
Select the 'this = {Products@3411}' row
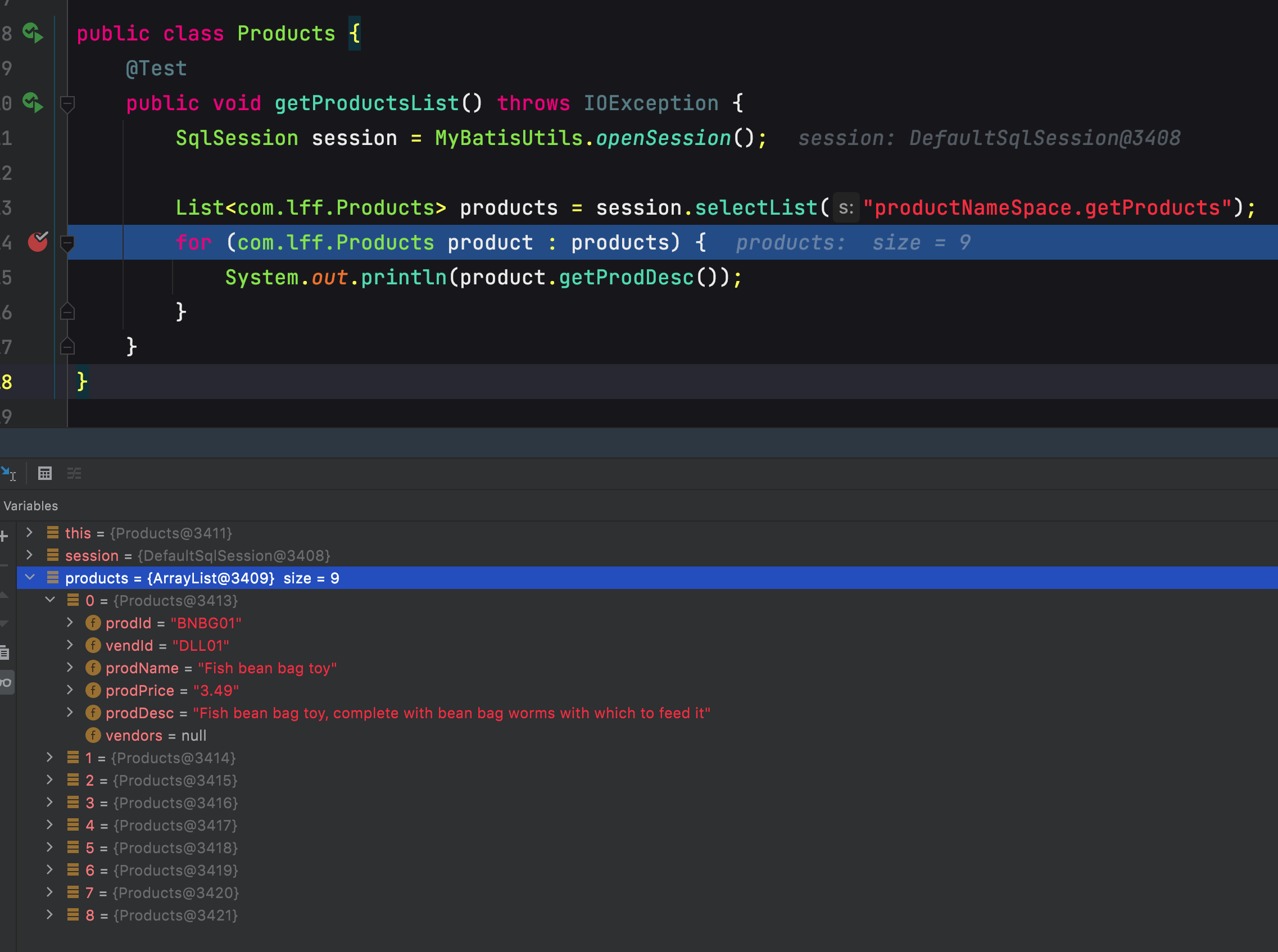tap(647, 533)
